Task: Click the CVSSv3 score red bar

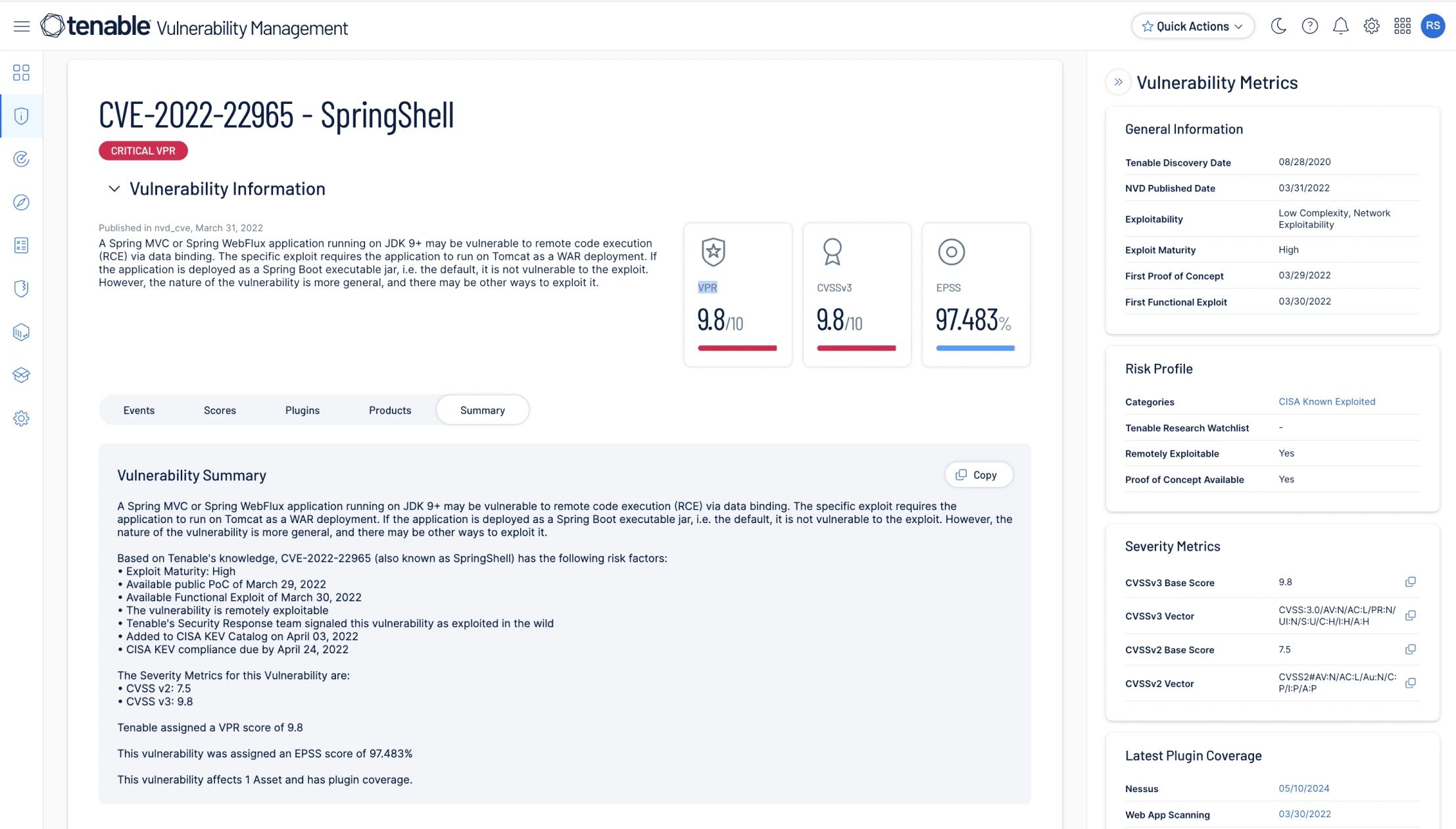Action: 856,348
